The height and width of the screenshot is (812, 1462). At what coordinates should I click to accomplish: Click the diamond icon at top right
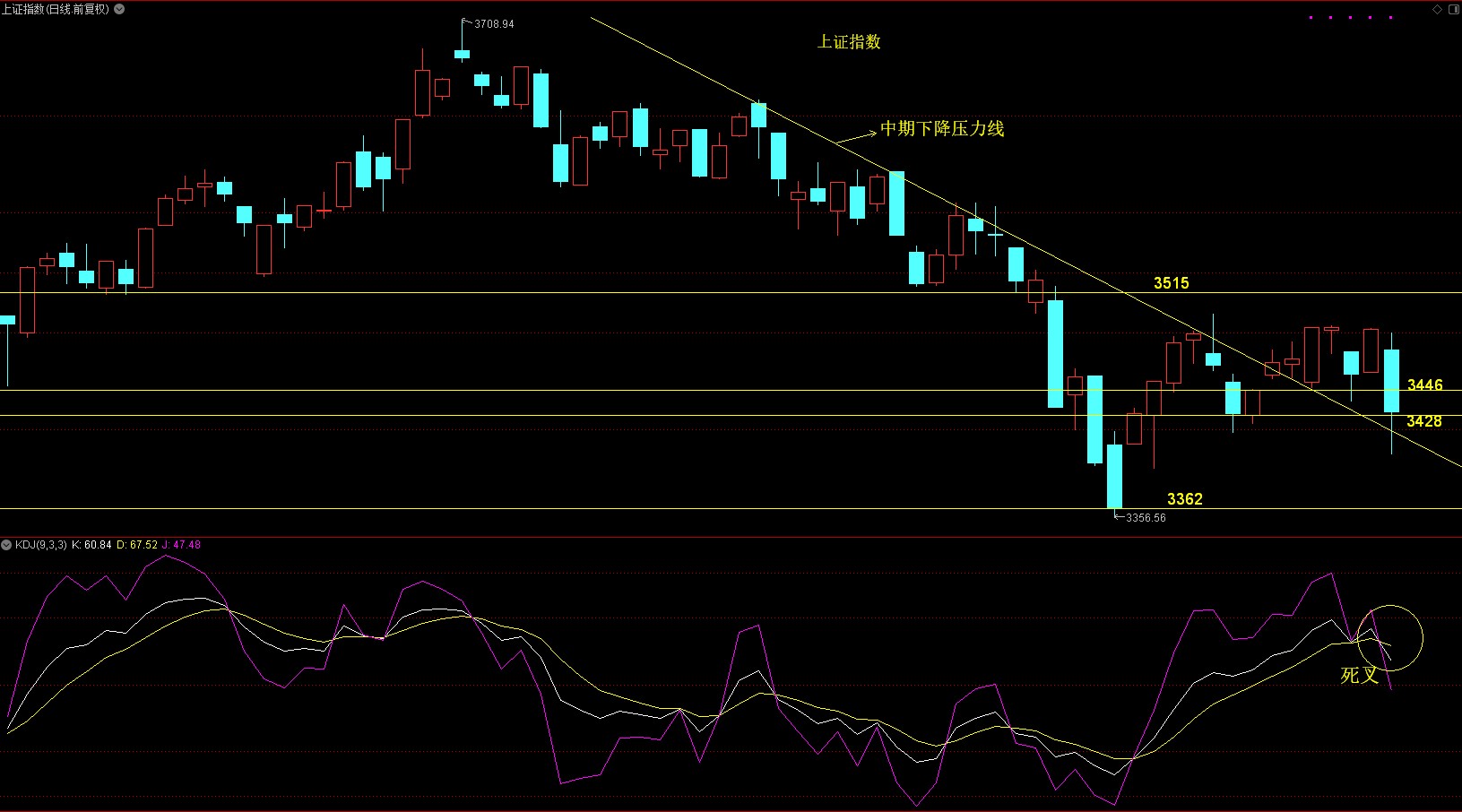coord(1437,9)
